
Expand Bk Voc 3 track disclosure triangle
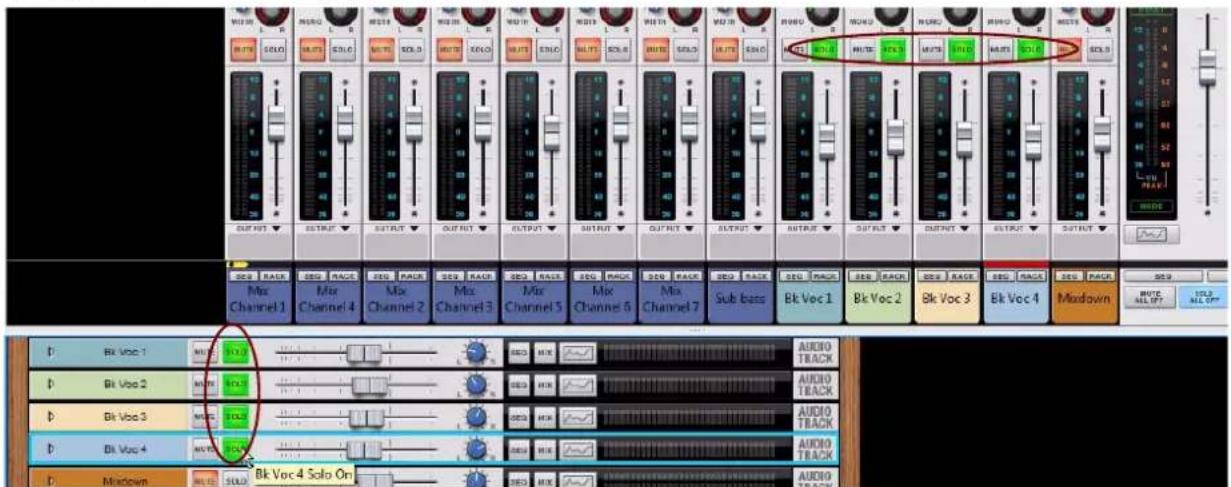[51, 414]
